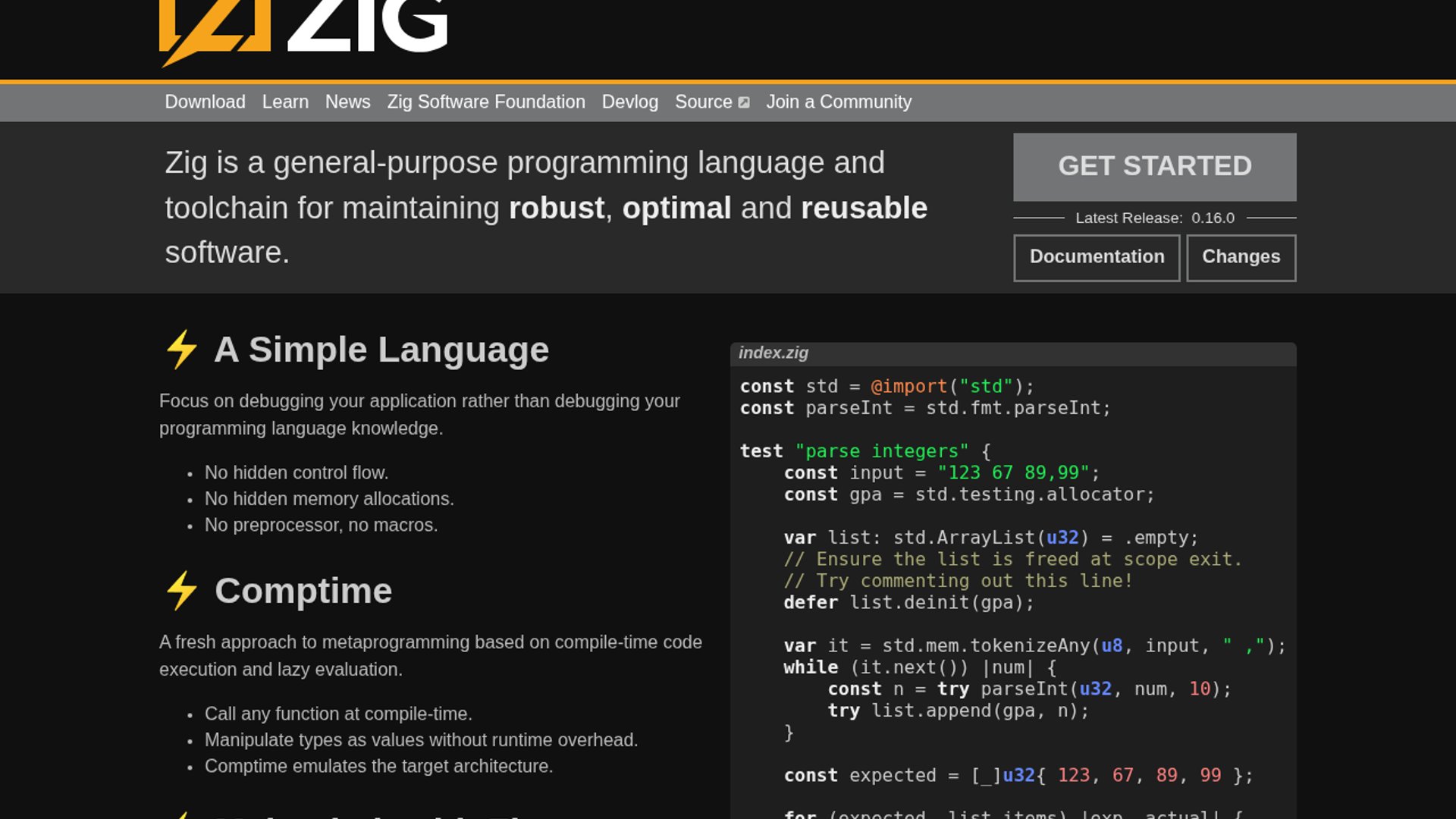Open the News page
The width and height of the screenshot is (1456, 819).
click(x=347, y=102)
